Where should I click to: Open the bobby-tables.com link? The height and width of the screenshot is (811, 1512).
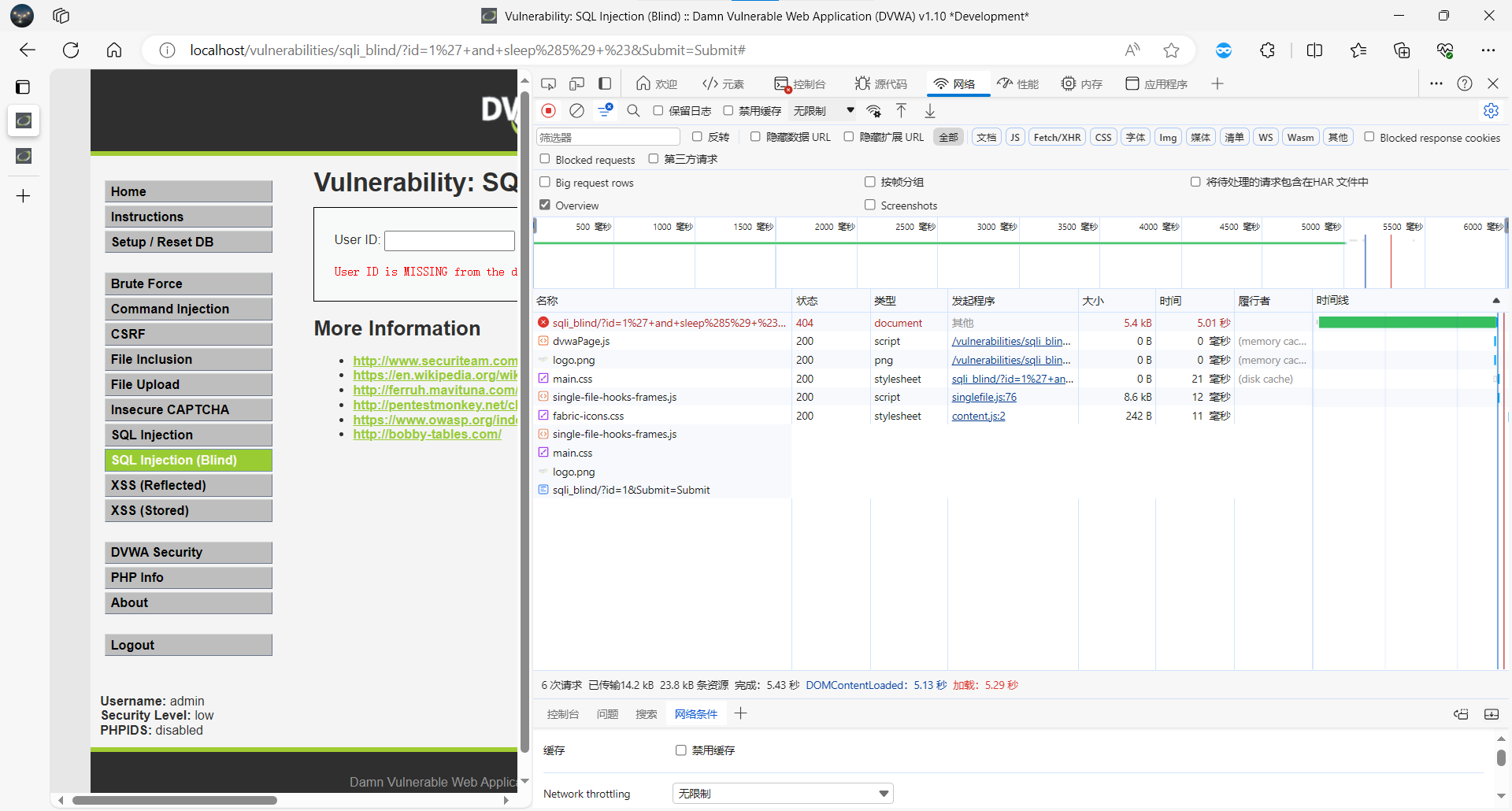(427, 434)
